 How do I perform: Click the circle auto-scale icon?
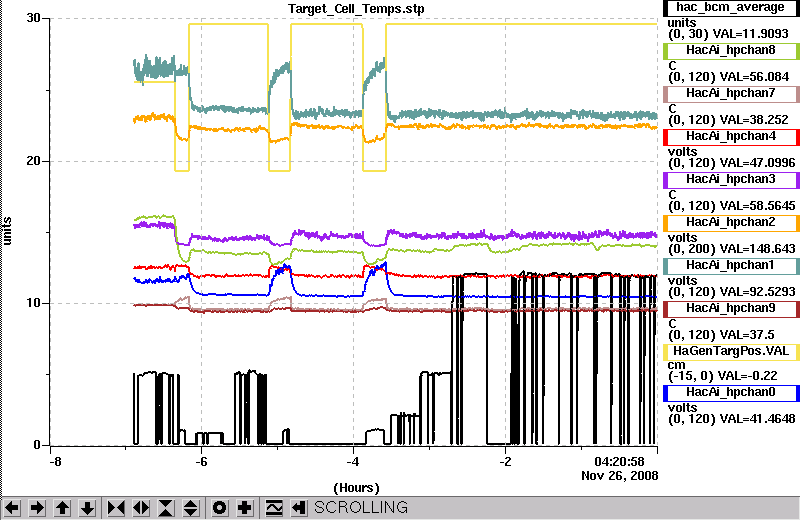[x=220, y=508]
